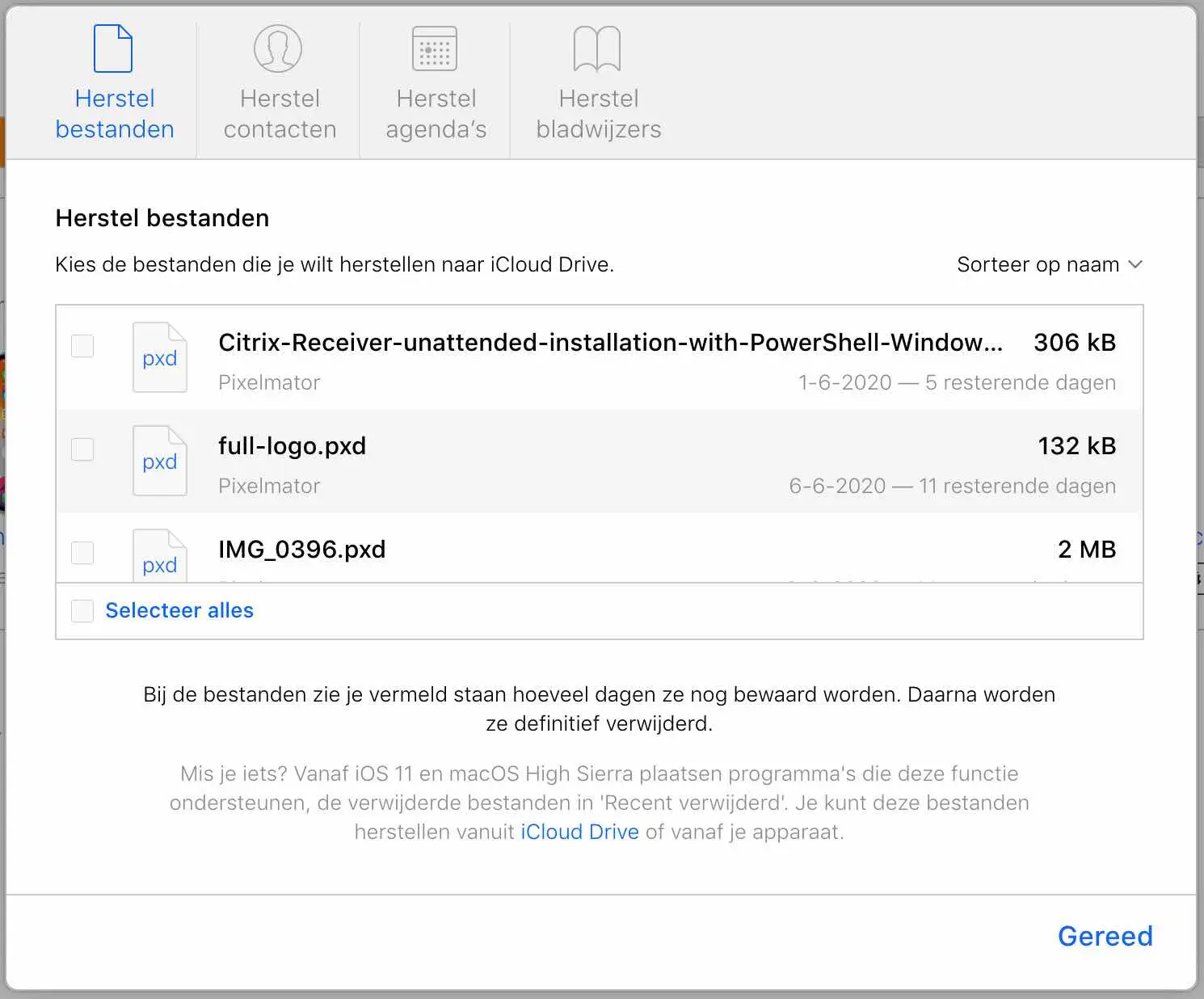Click the 306 kB file size
The height and width of the screenshot is (999, 1204).
tap(1075, 343)
